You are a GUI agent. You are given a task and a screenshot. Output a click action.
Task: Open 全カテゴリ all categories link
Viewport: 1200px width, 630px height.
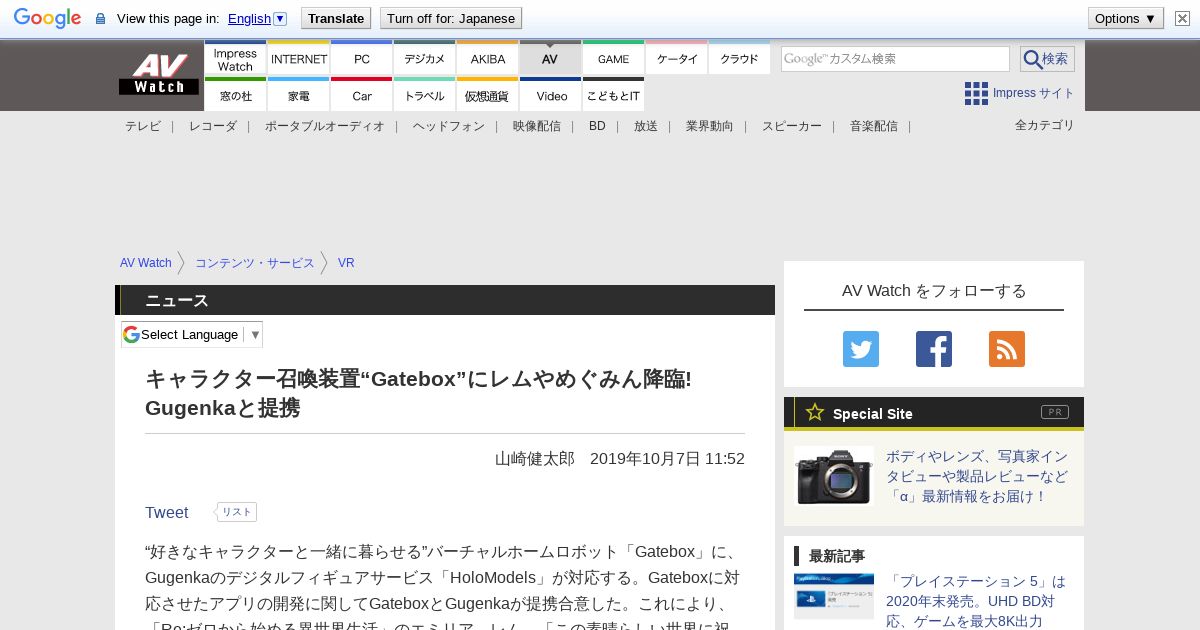(1045, 125)
